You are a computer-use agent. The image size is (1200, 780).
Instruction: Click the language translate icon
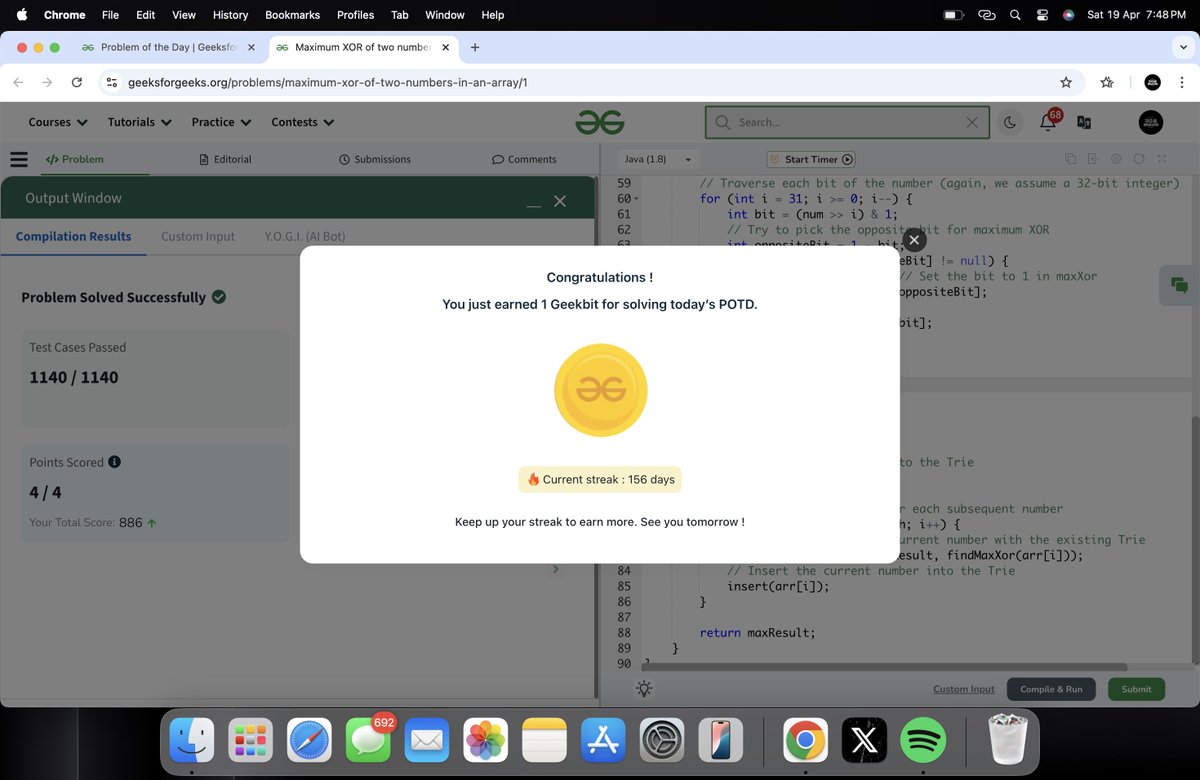point(1084,122)
